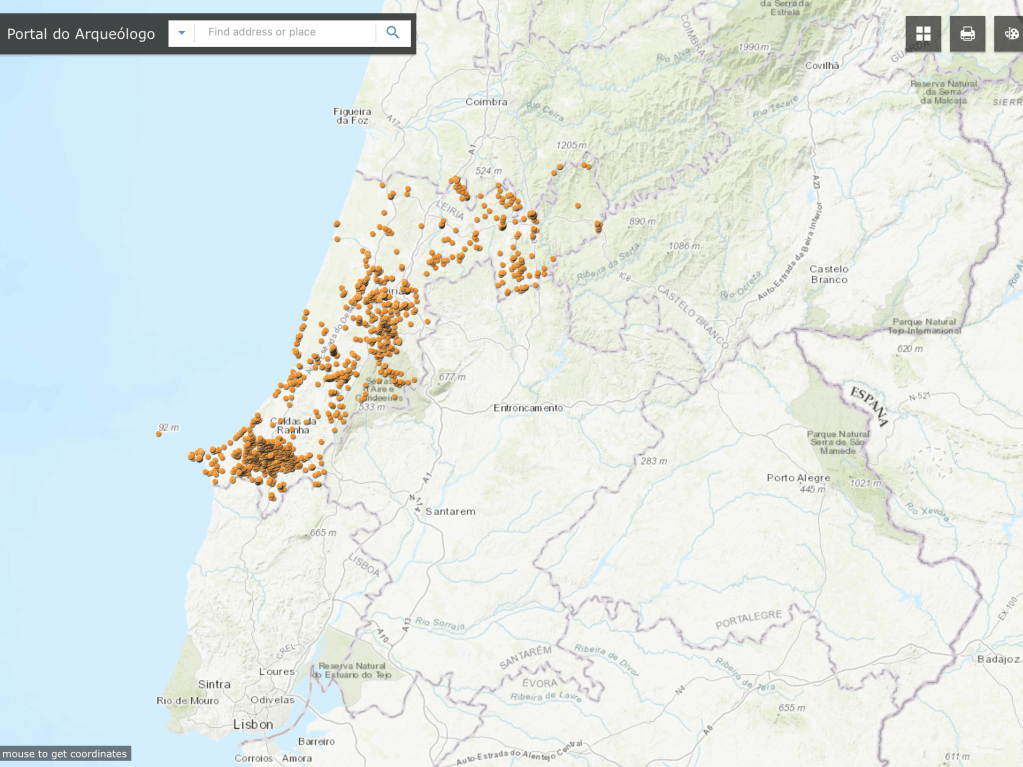Click the Badajoz city label

(998, 659)
